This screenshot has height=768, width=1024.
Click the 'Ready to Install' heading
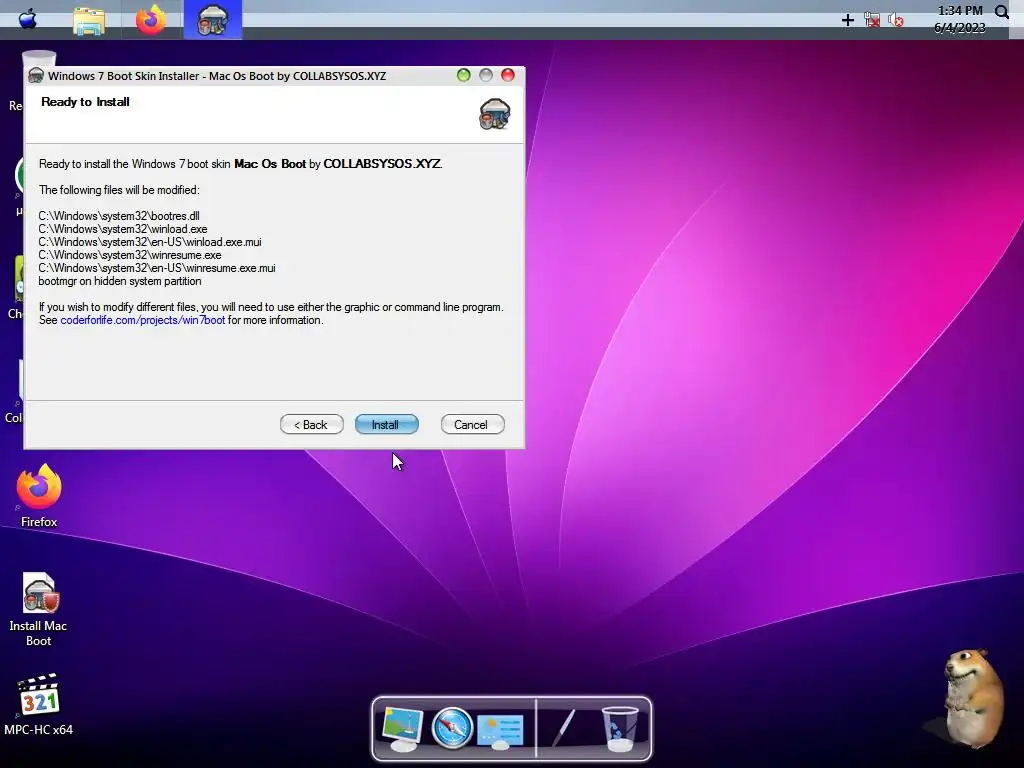(85, 102)
